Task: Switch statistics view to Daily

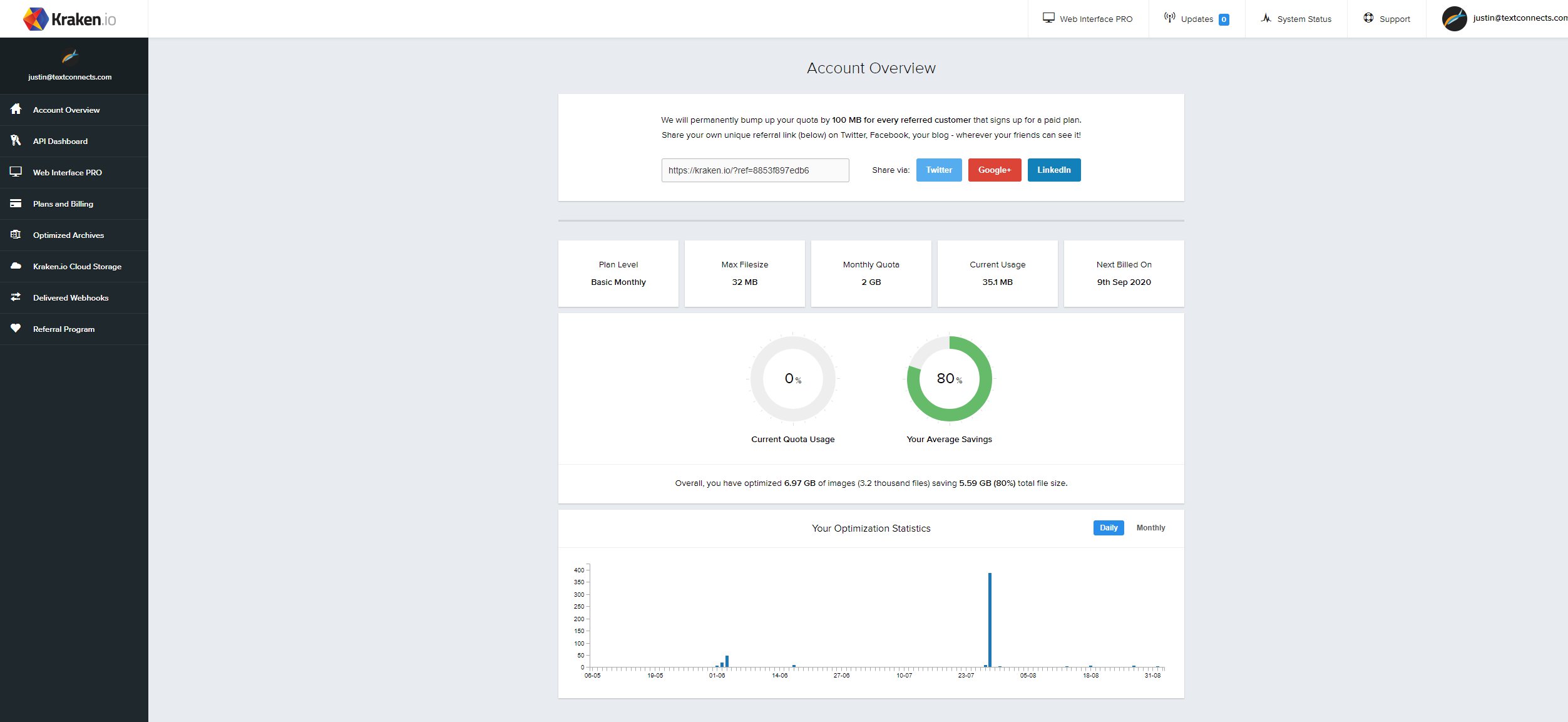Action: point(1108,528)
